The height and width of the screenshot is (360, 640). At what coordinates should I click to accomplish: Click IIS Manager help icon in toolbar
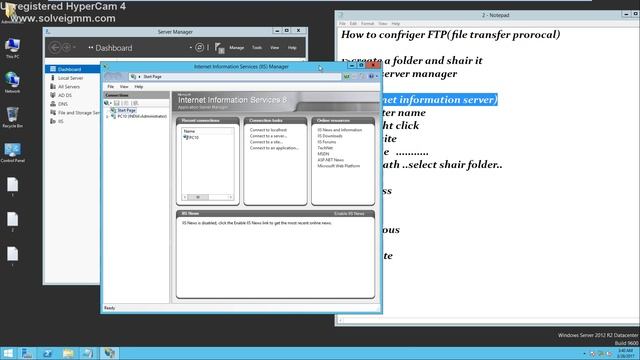coord(371,76)
